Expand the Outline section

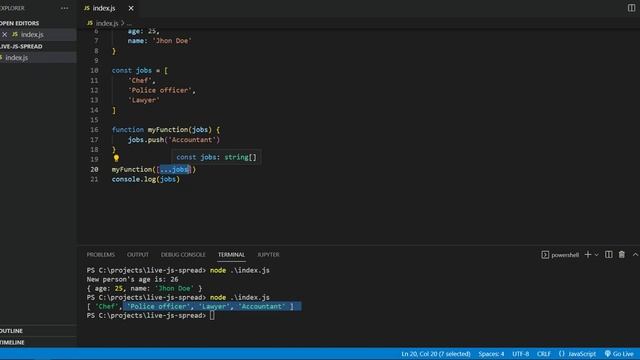(x=11, y=331)
